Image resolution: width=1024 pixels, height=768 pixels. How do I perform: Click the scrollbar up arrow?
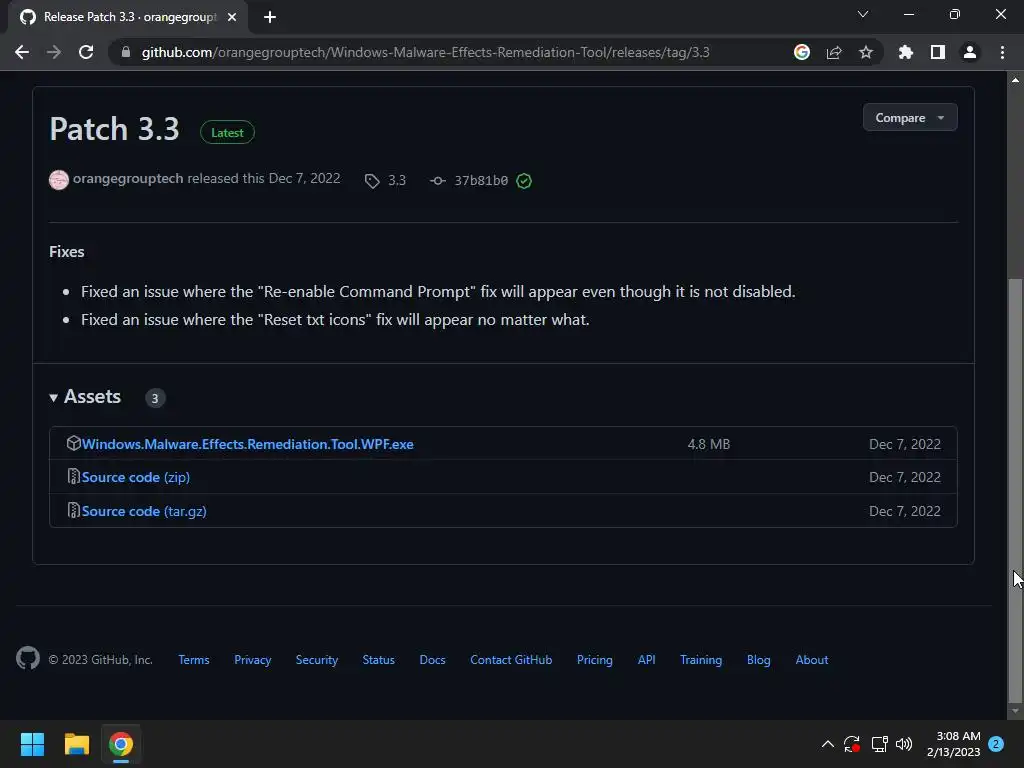coord(1015,80)
